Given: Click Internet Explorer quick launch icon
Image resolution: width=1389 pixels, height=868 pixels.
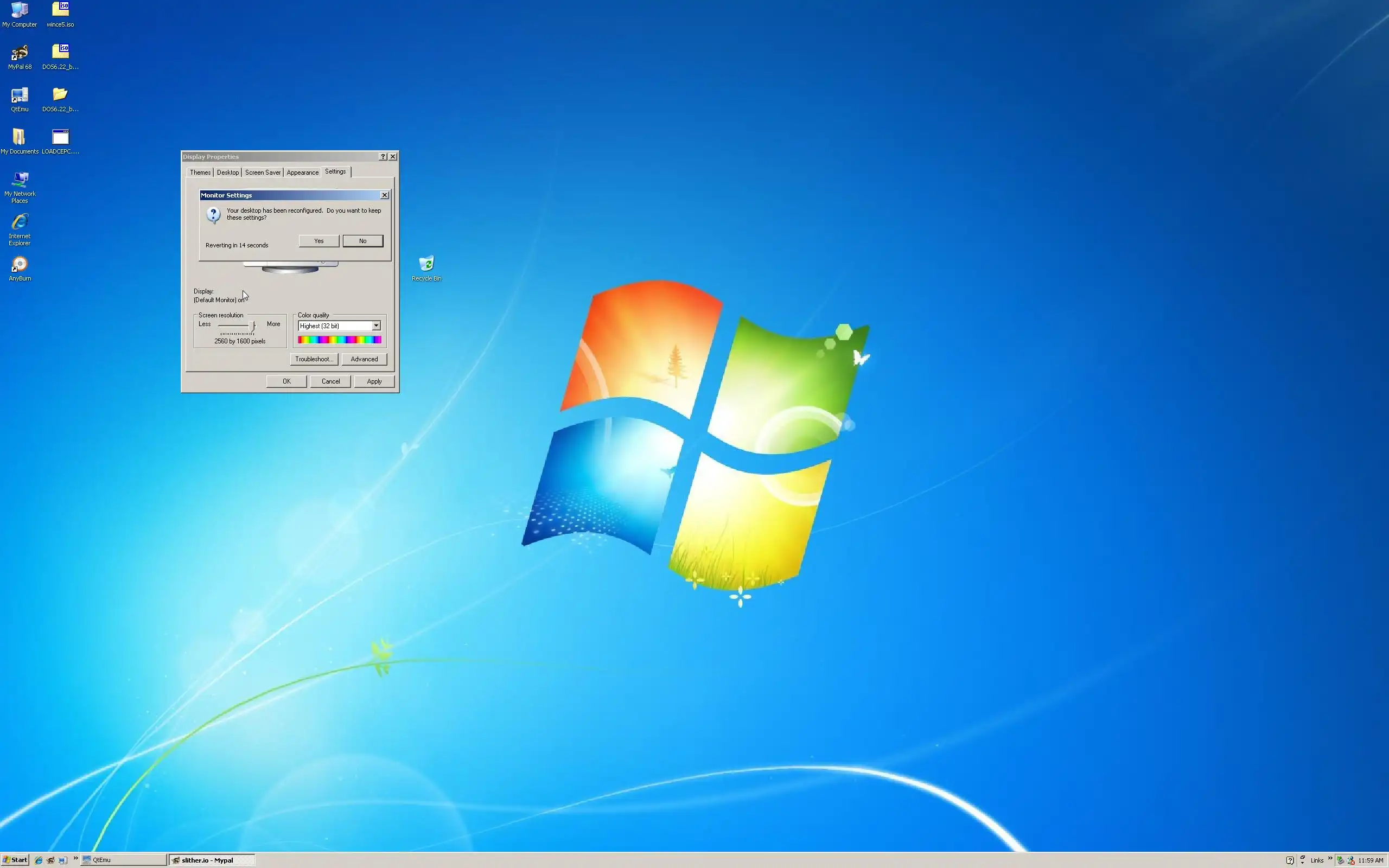Looking at the screenshot, I should (x=39, y=860).
